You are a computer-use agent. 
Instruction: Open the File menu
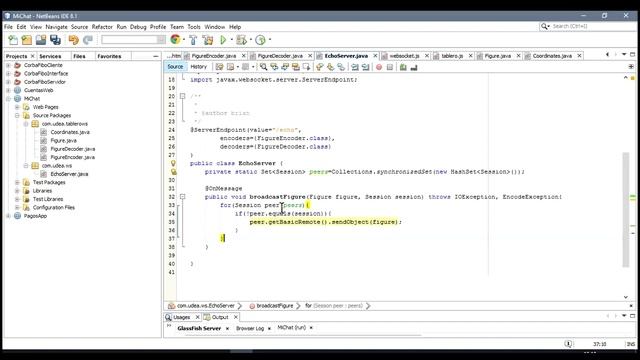(x=8, y=27)
